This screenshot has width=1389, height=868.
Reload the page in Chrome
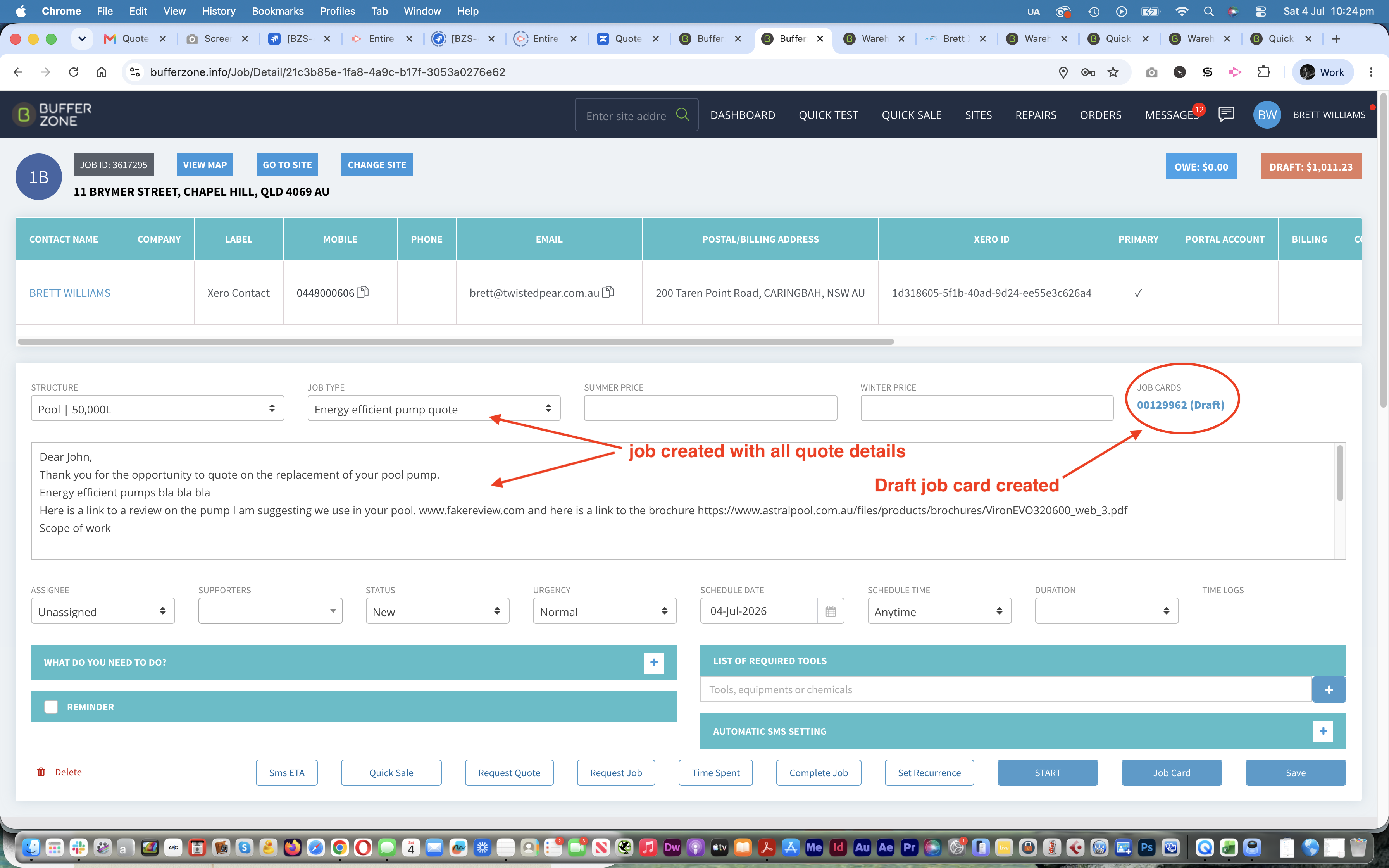click(x=74, y=72)
